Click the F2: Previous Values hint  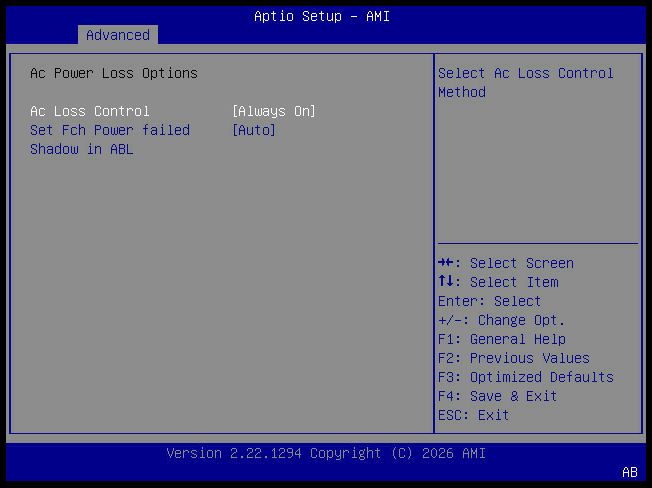pyautogui.click(x=514, y=358)
